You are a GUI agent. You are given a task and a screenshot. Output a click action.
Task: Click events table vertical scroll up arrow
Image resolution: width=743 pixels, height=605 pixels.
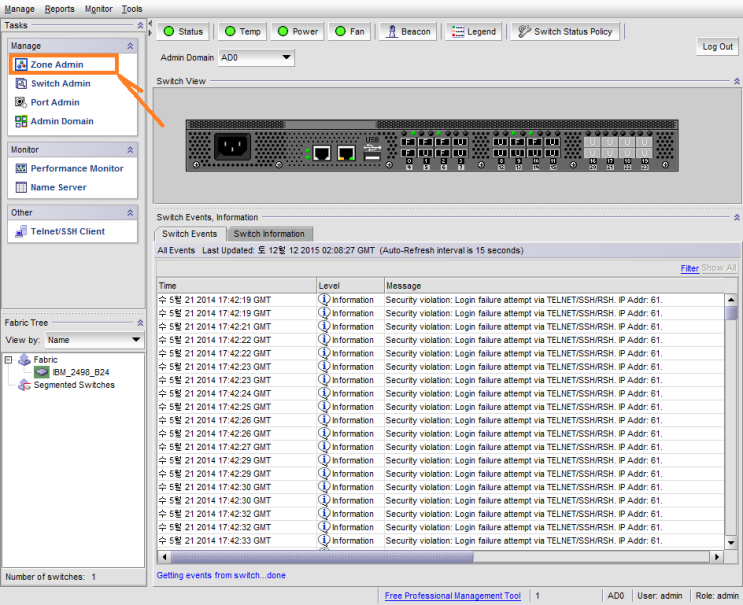point(731,299)
